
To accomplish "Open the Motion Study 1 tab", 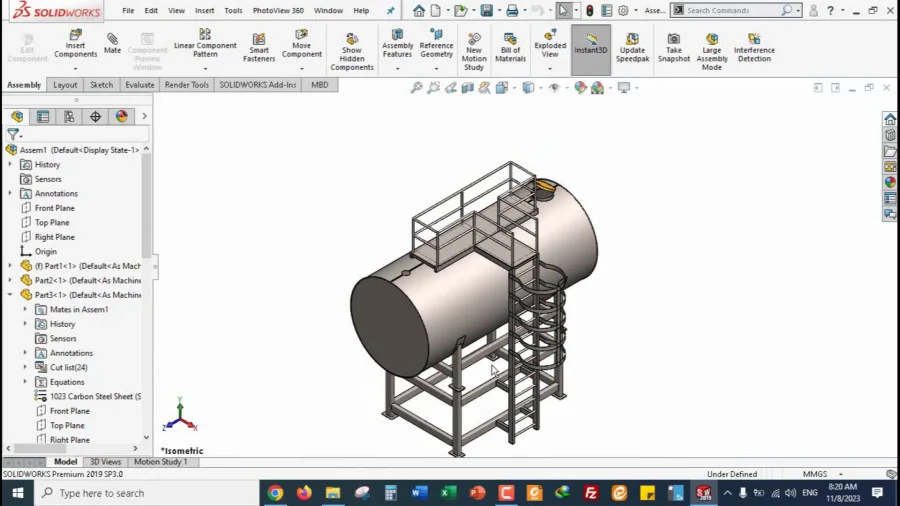I will pyautogui.click(x=161, y=461).
